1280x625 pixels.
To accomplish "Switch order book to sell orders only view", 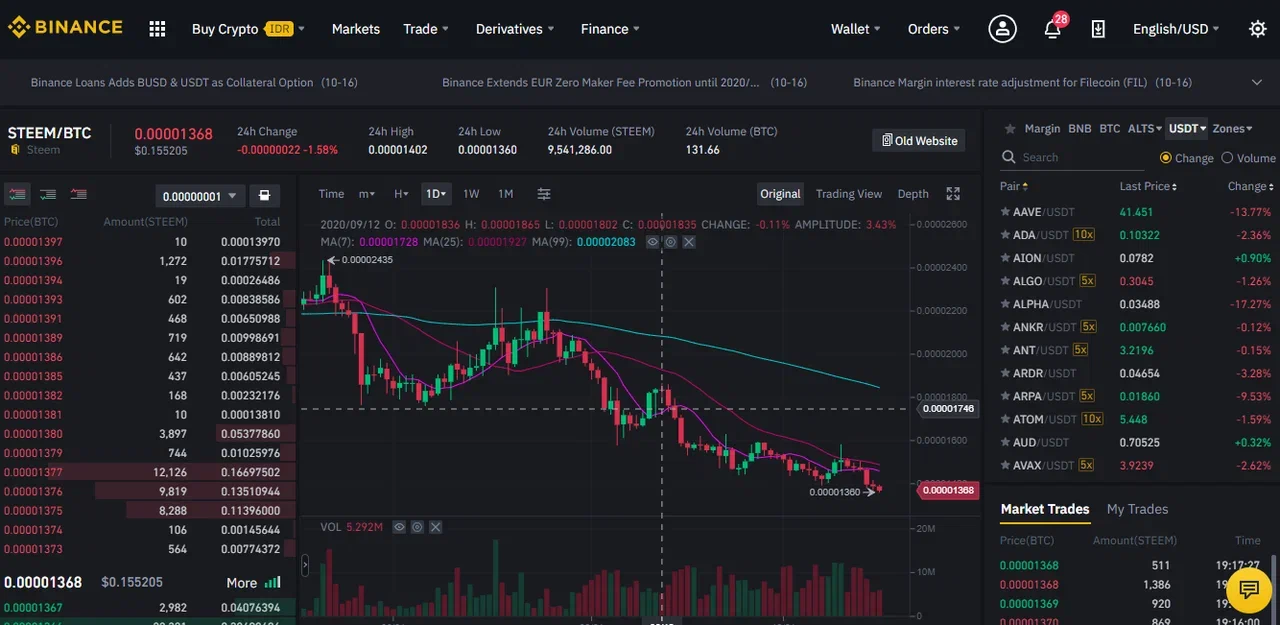I will (78, 194).
